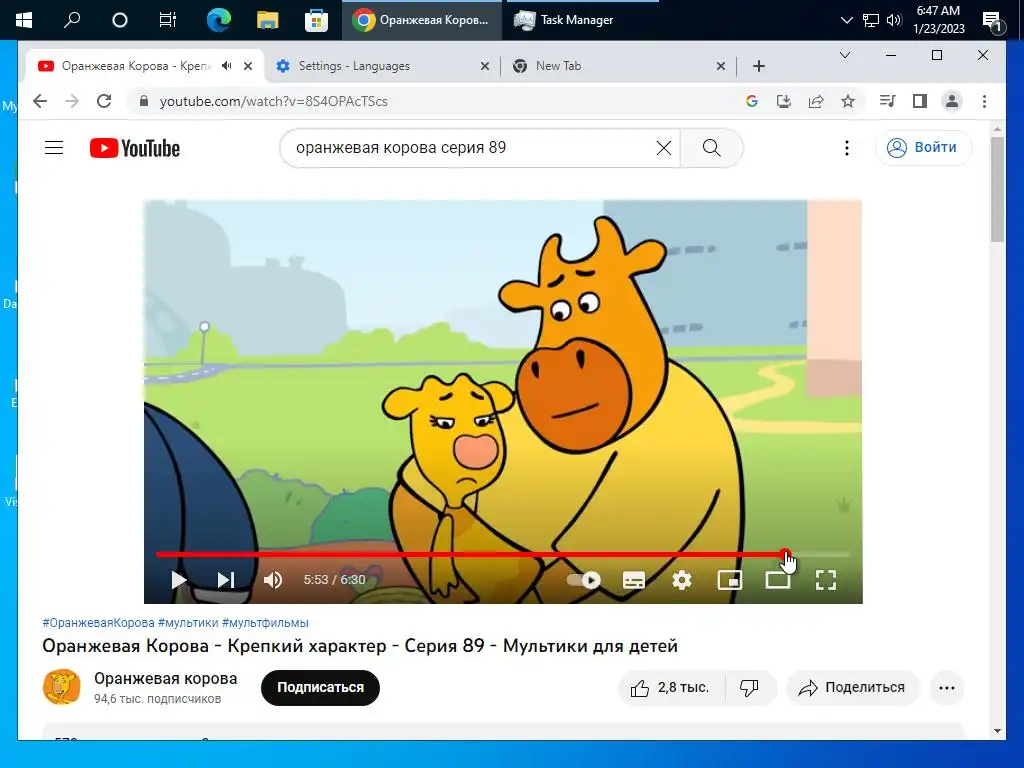The image size is (1024, 768).
Task: Click the page vertical scrollbar thumb
Action: tap(997, 189)
